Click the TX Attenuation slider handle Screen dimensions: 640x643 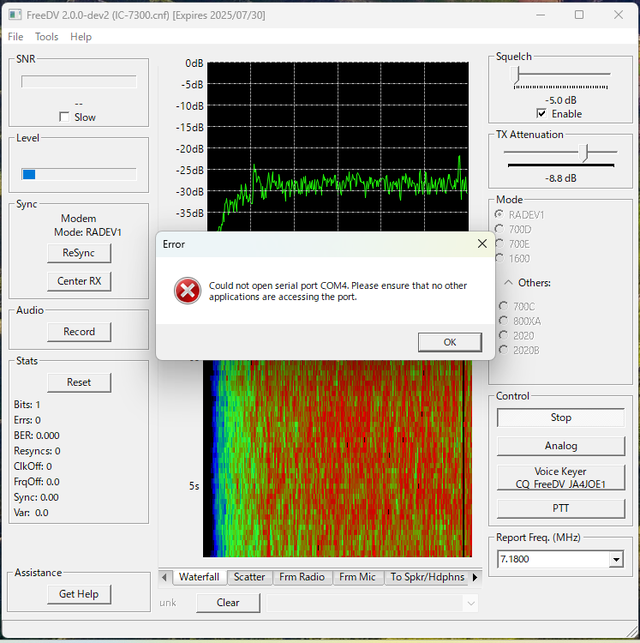[x=585, y=153]
